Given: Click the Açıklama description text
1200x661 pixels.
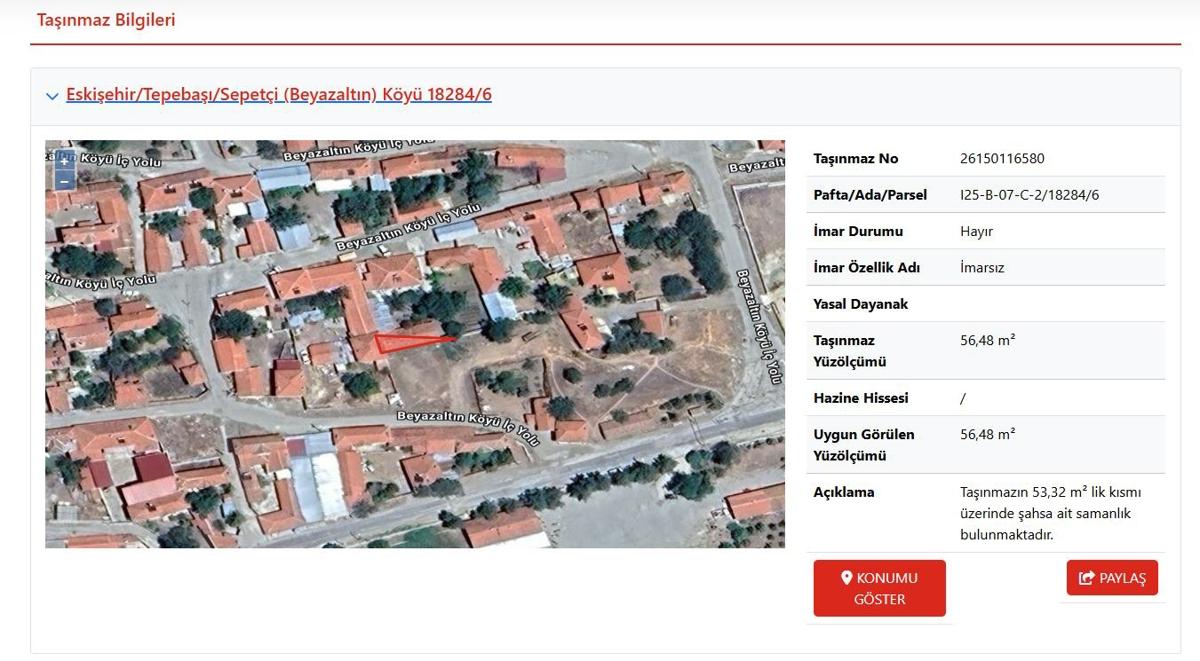Looking at the screenshot, I should tap(1049, 513).
